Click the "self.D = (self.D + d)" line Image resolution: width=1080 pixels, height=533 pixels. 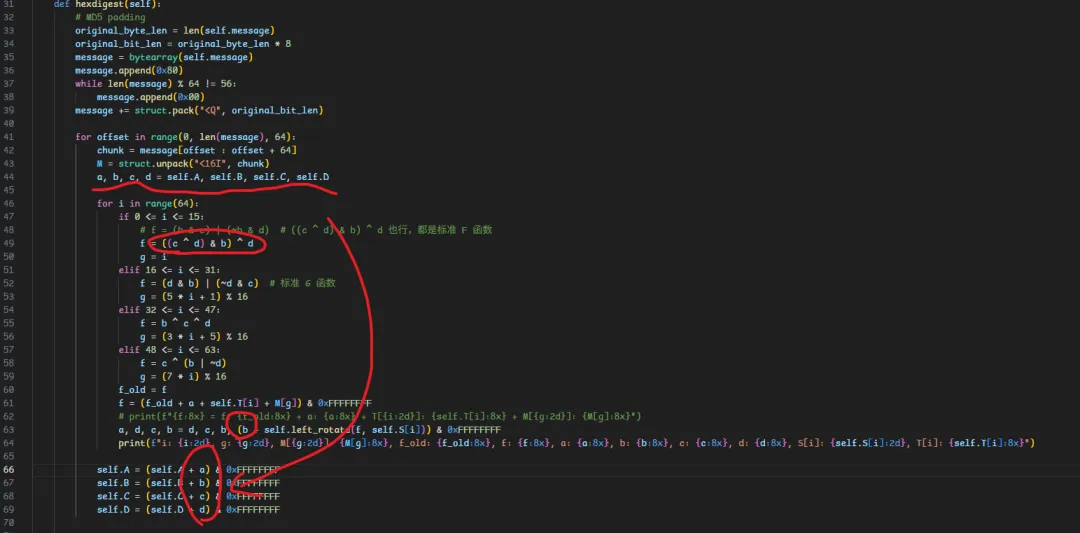pyautogui.click(x=188, y=510)
